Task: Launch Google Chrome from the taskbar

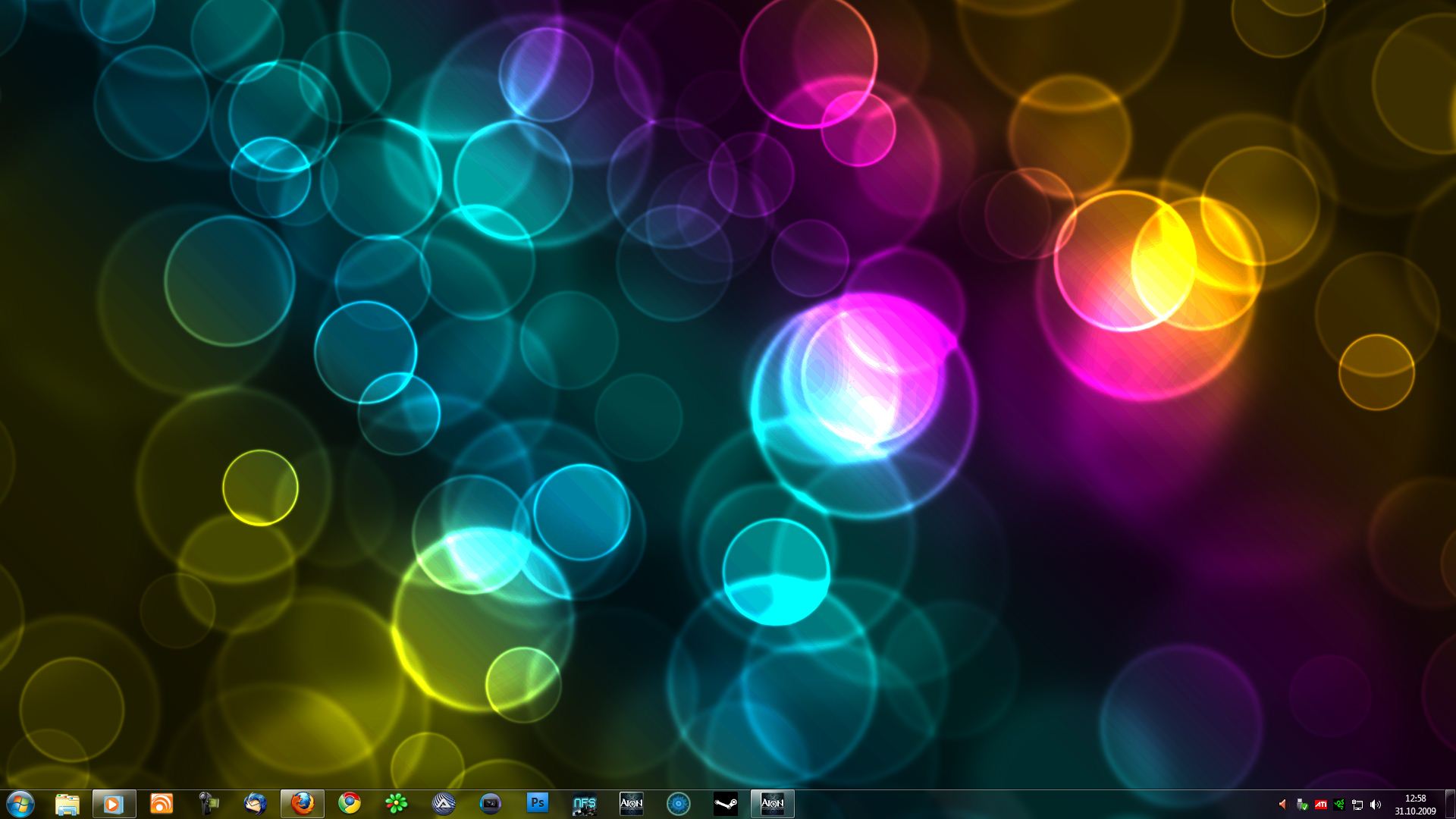Action: 350,803
